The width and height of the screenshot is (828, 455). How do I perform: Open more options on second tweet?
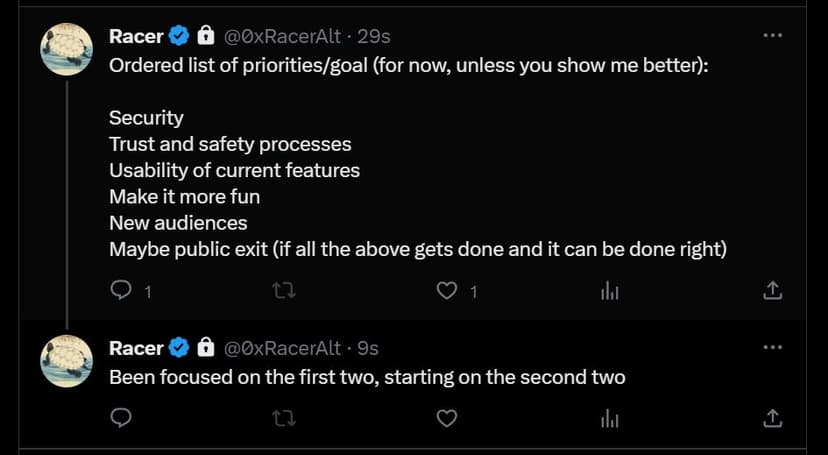(x=773, y=347)
